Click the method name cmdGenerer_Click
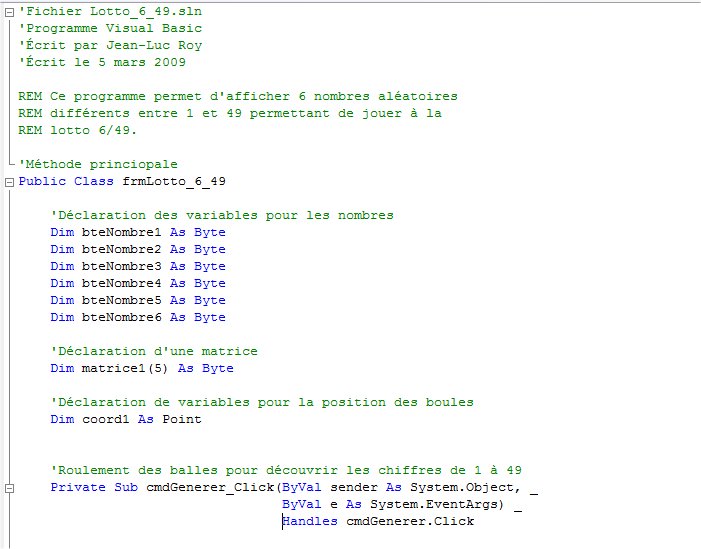The height and width of the screenshot is (549, 701). click(210, 487)
